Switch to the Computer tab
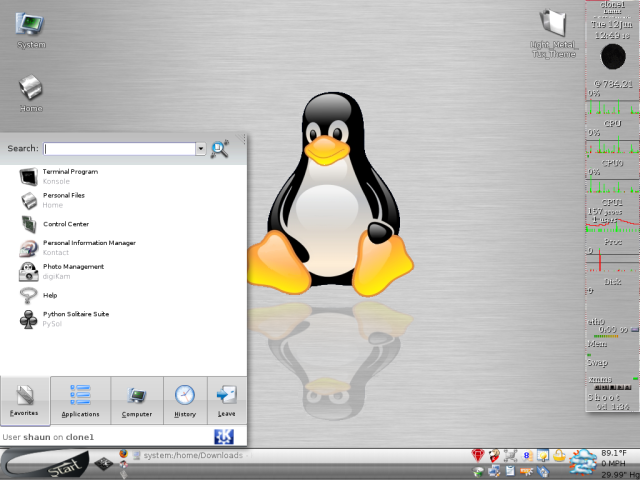 point(137,401)
